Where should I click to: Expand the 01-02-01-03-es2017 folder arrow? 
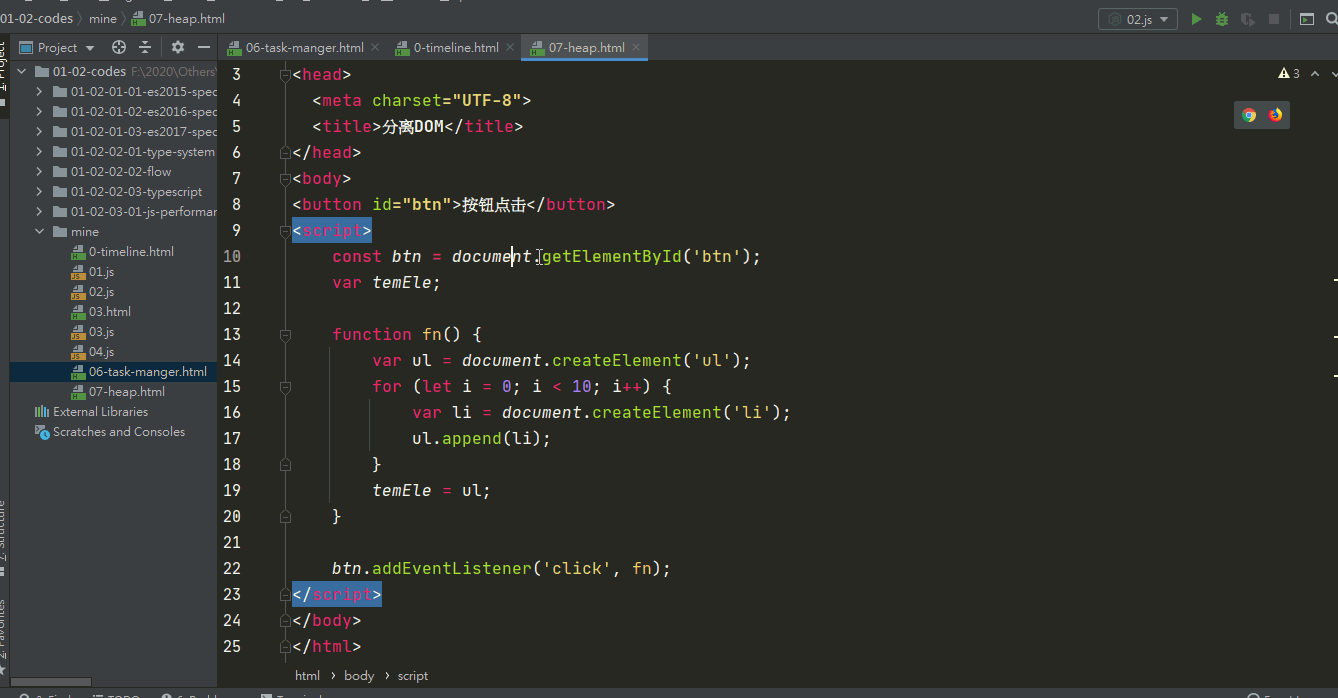click(x=40, y=132)
